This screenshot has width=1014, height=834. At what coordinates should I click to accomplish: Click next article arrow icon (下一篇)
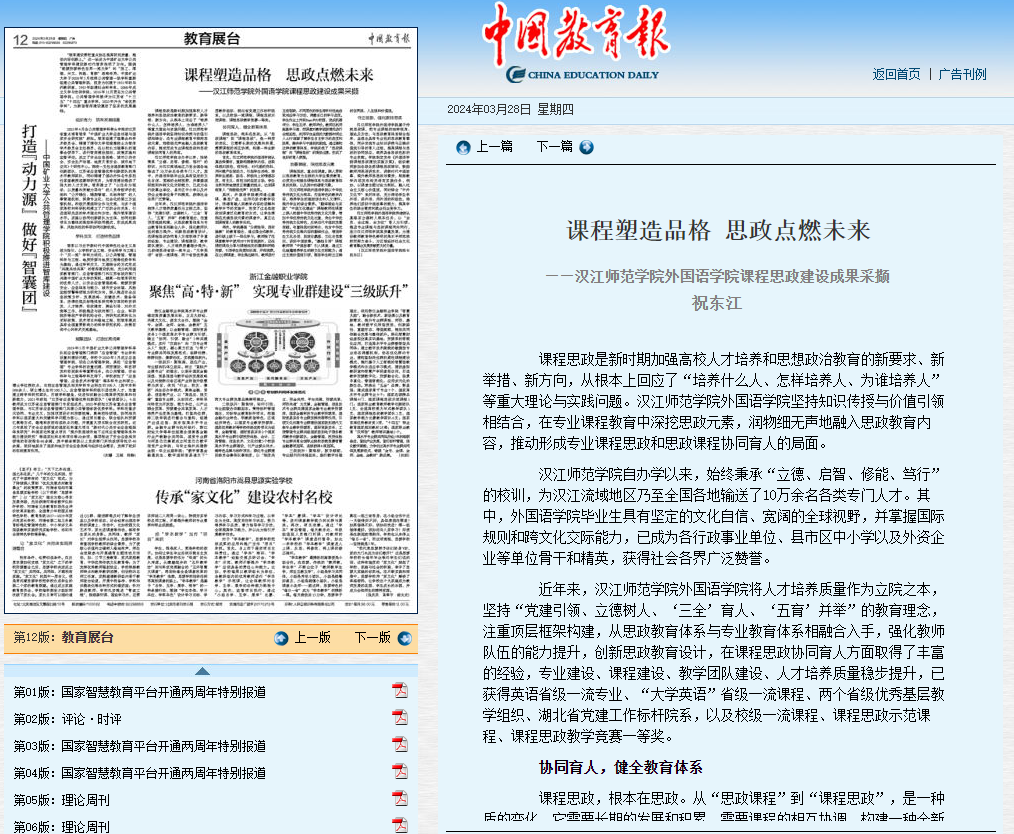click(586, 147)
